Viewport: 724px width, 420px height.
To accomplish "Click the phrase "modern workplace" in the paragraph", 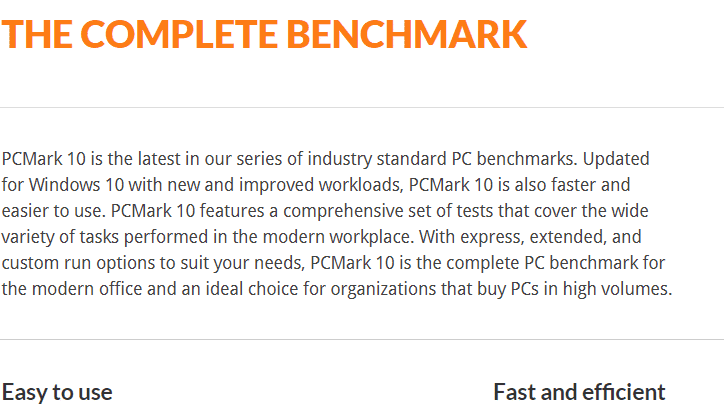I will click(x=336, y=237).
